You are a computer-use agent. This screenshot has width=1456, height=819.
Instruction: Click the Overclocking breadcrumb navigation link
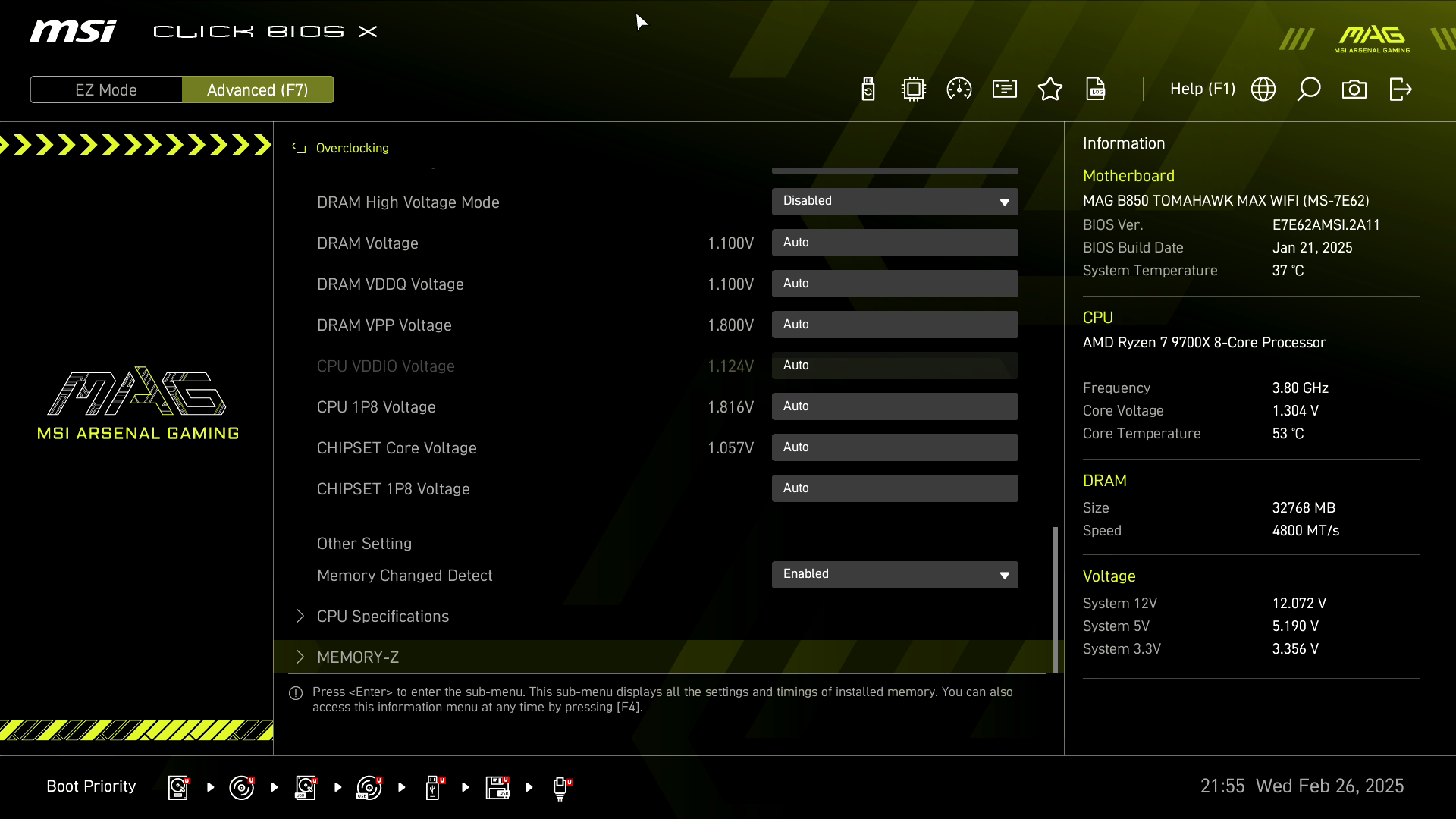[352, 148]
